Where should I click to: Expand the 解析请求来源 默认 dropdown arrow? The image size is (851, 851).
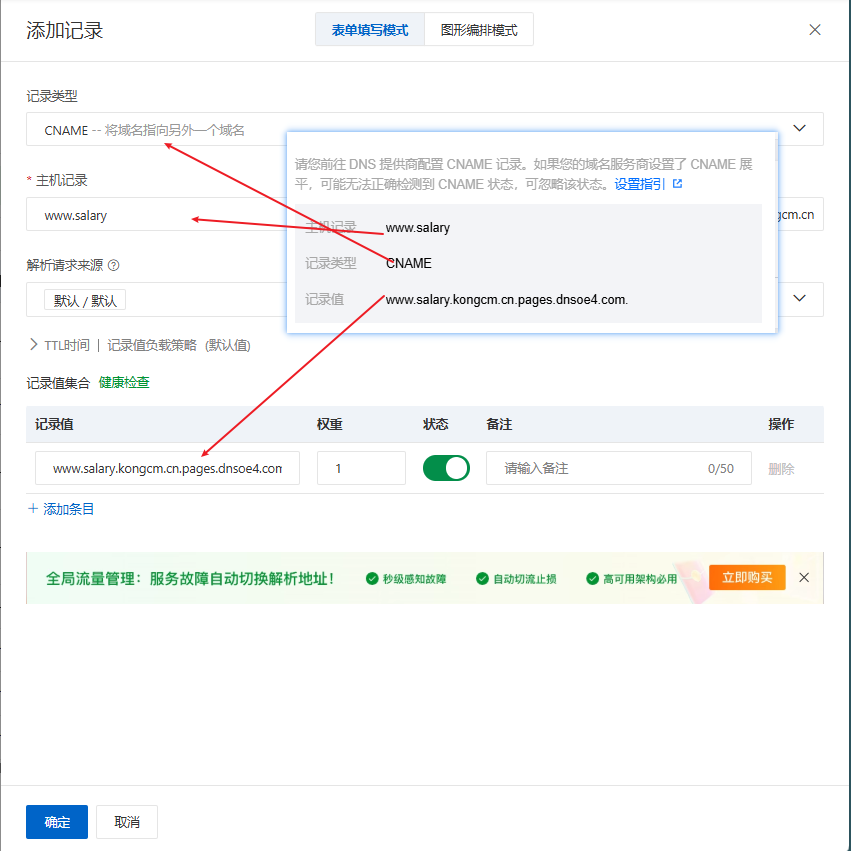(x=799, y=299)
